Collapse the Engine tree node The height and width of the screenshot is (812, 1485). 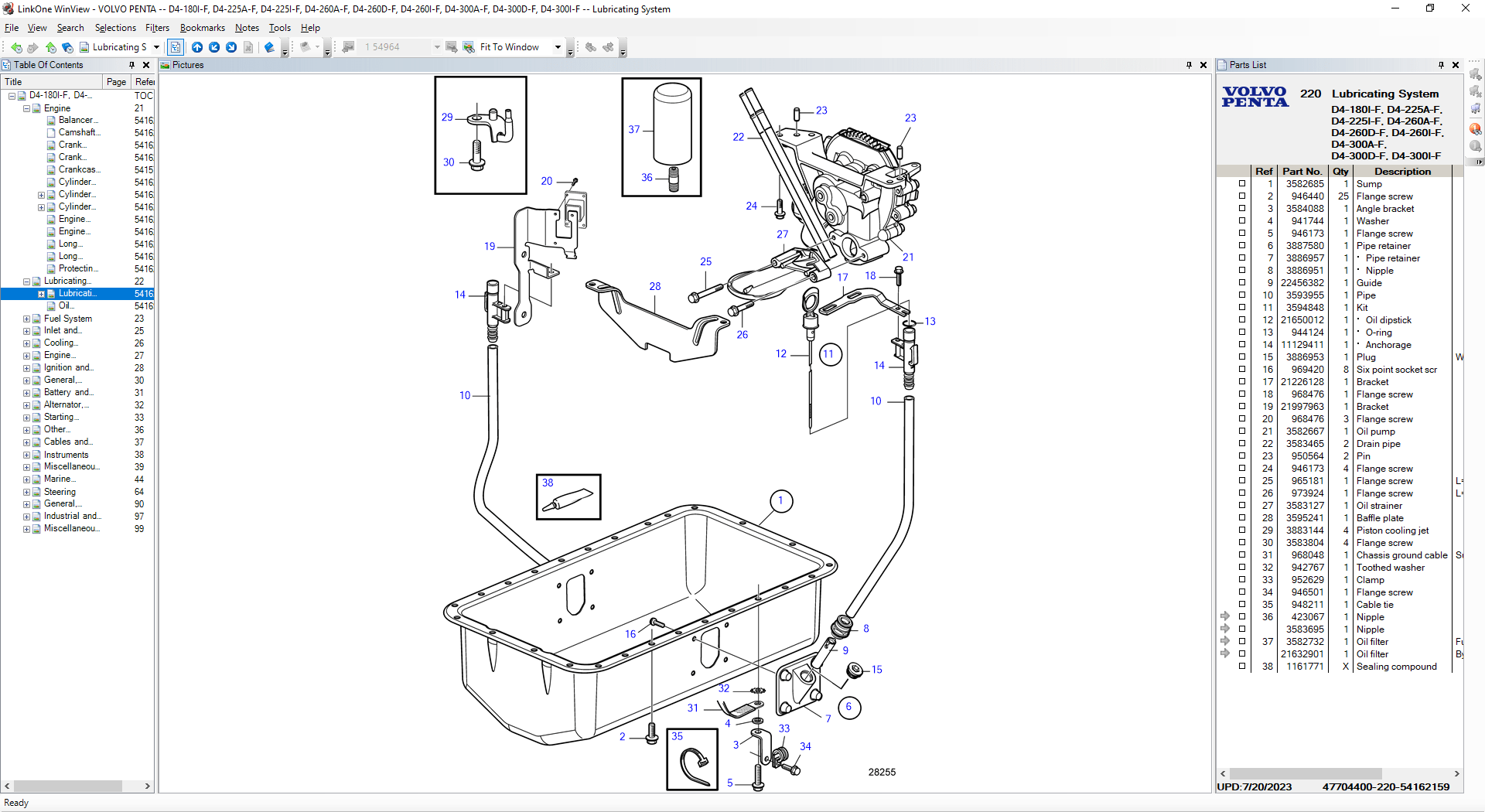coord(26,108)
